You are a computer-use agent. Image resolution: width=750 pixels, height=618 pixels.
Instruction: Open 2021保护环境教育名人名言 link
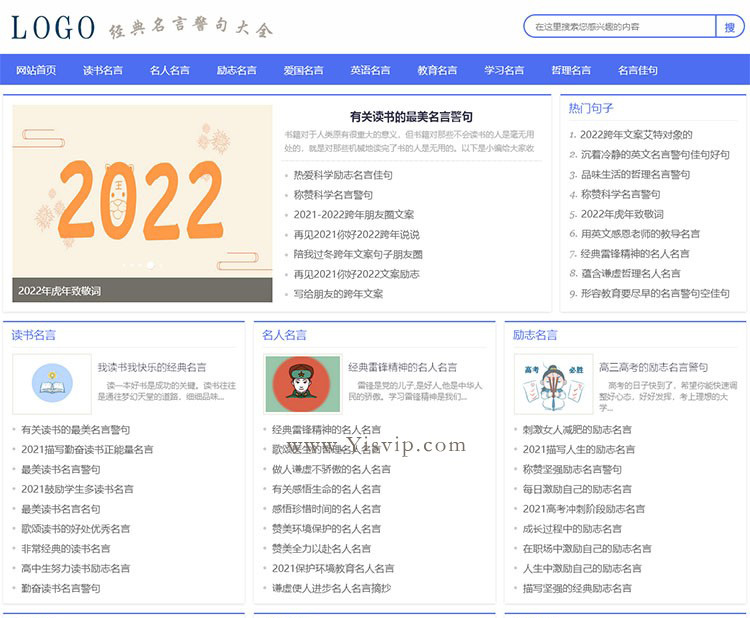(333, 569)
